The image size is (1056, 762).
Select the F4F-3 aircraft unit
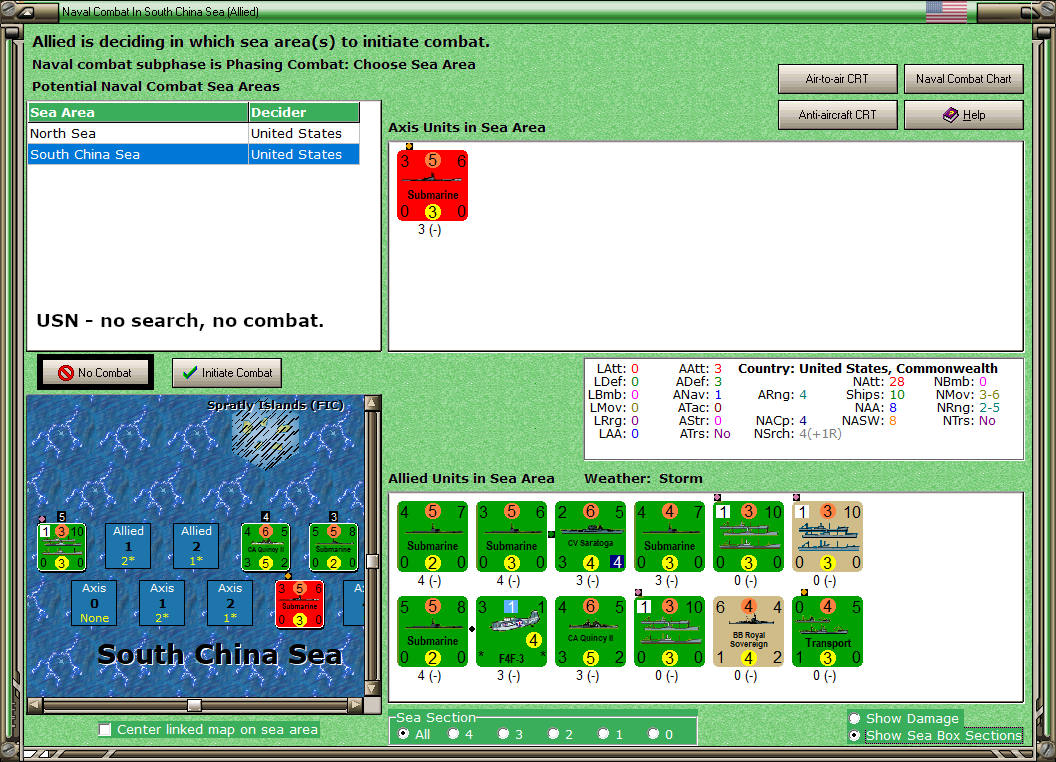511,631
